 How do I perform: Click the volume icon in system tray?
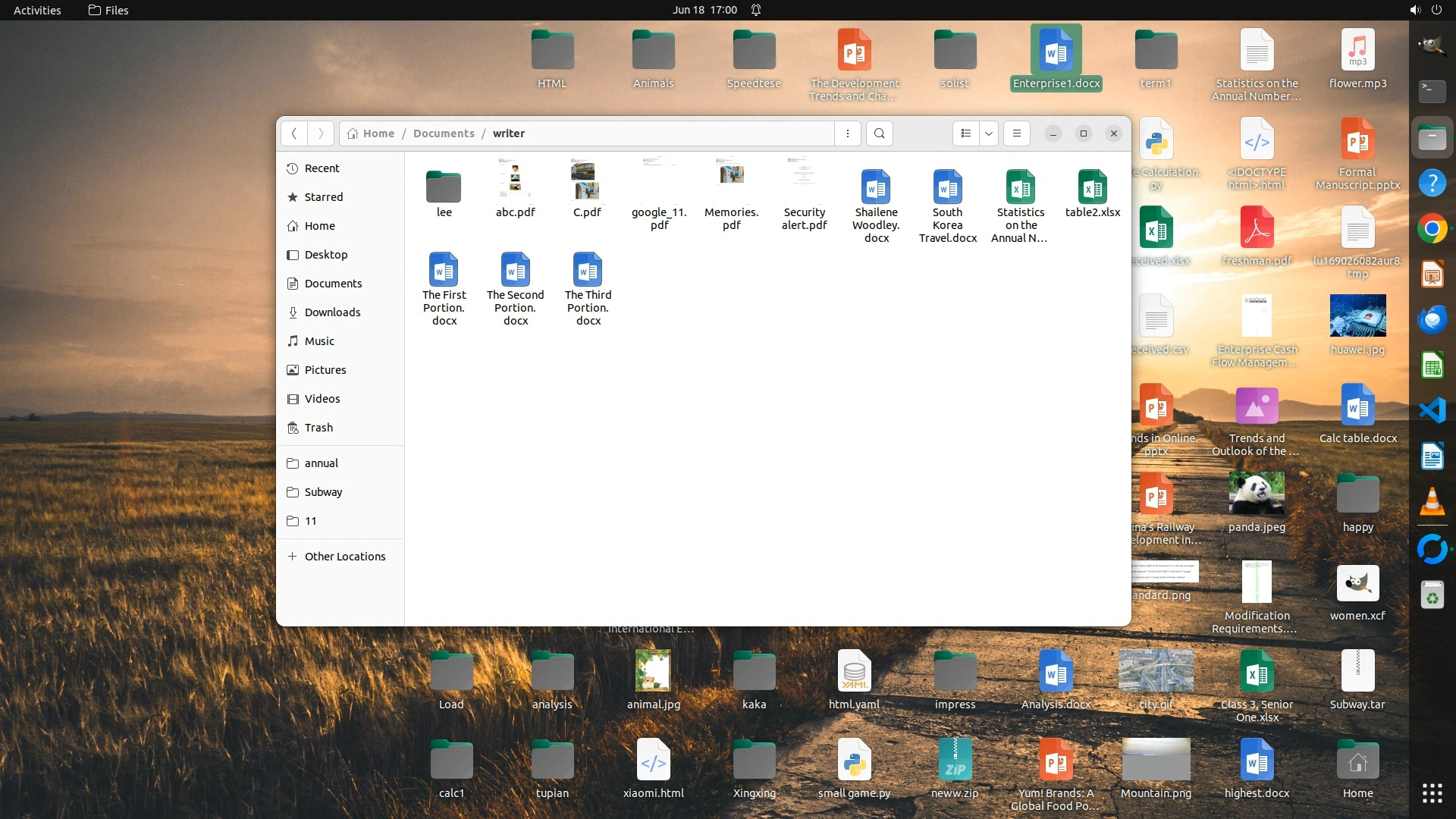click(x=1414, y=10)
